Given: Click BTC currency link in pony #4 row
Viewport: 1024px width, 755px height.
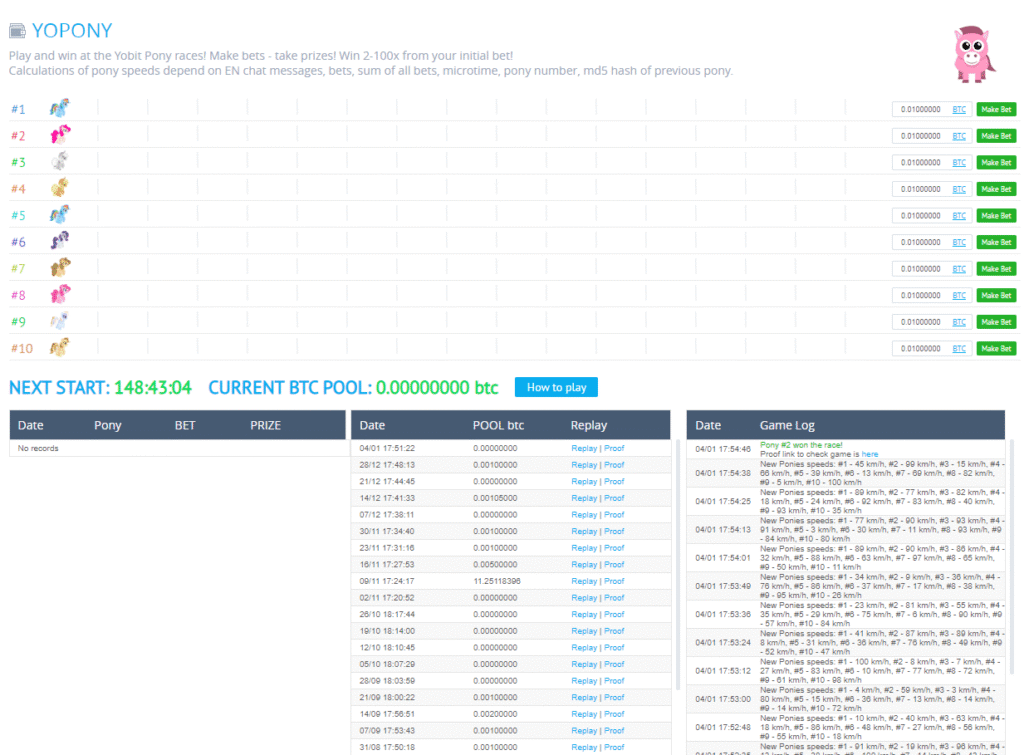Looking at the screenshot, I should point(959,189).
